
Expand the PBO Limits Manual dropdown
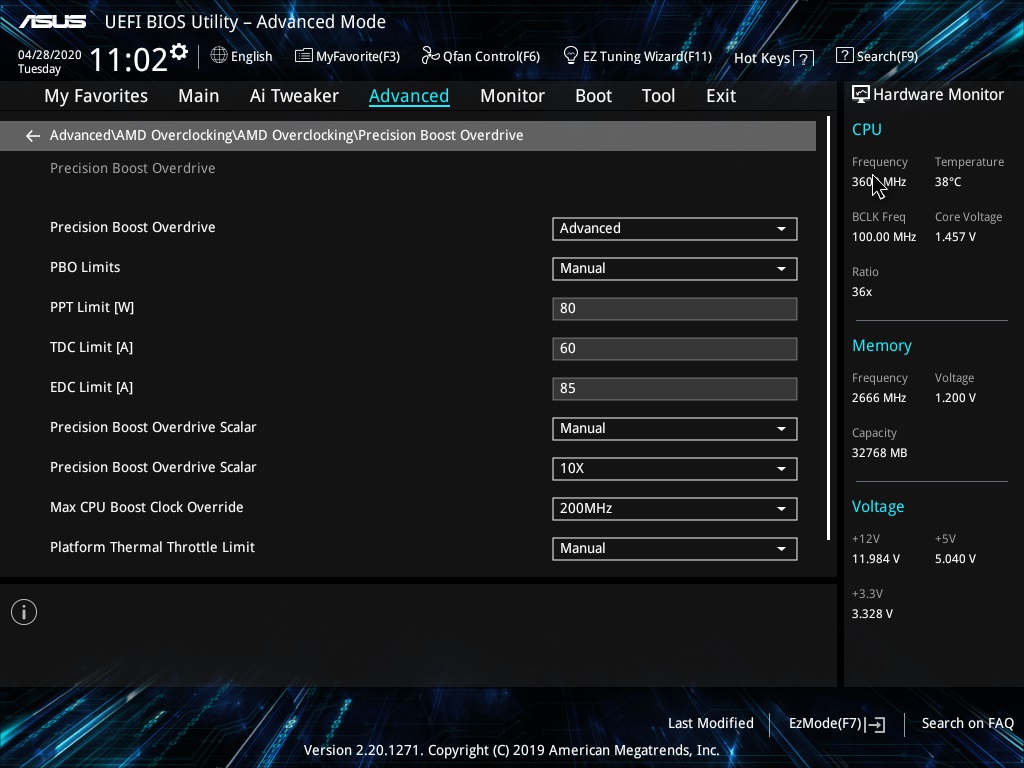(x=675, y=268)
